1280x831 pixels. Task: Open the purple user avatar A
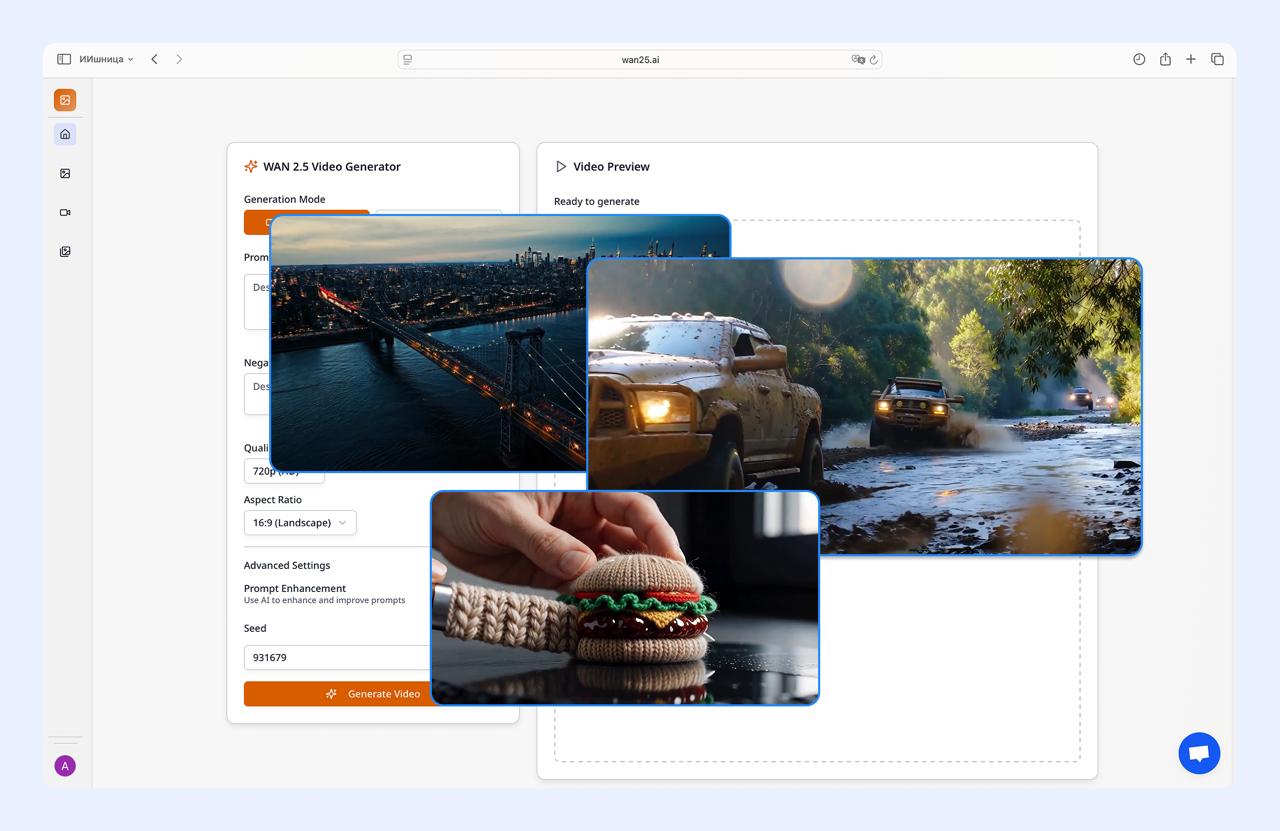tap(65, 766)
